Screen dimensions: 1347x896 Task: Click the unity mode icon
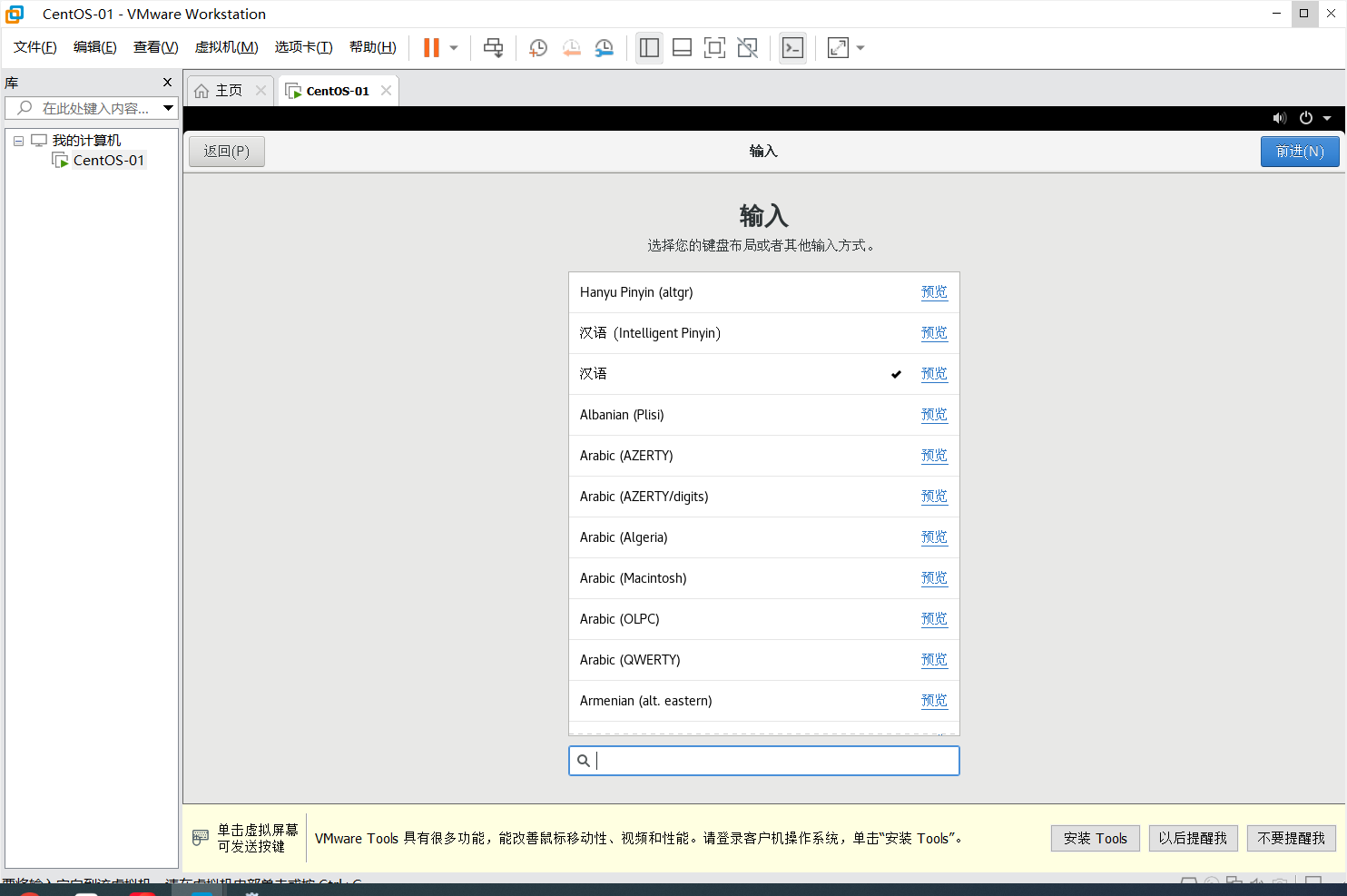pos(747,48)
